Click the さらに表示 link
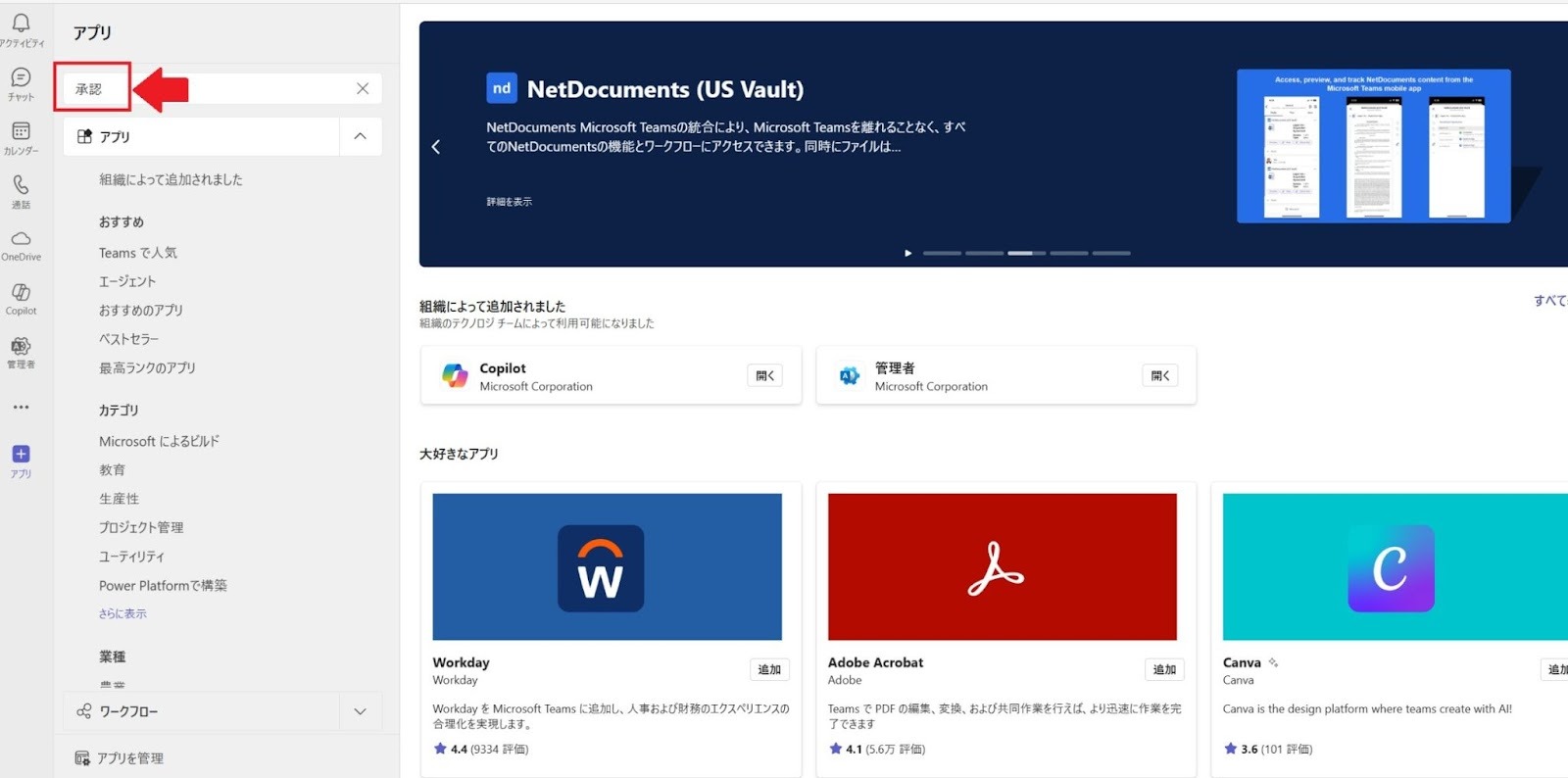1568x778 pixels. pyautogui.click(x=122, y=613)
